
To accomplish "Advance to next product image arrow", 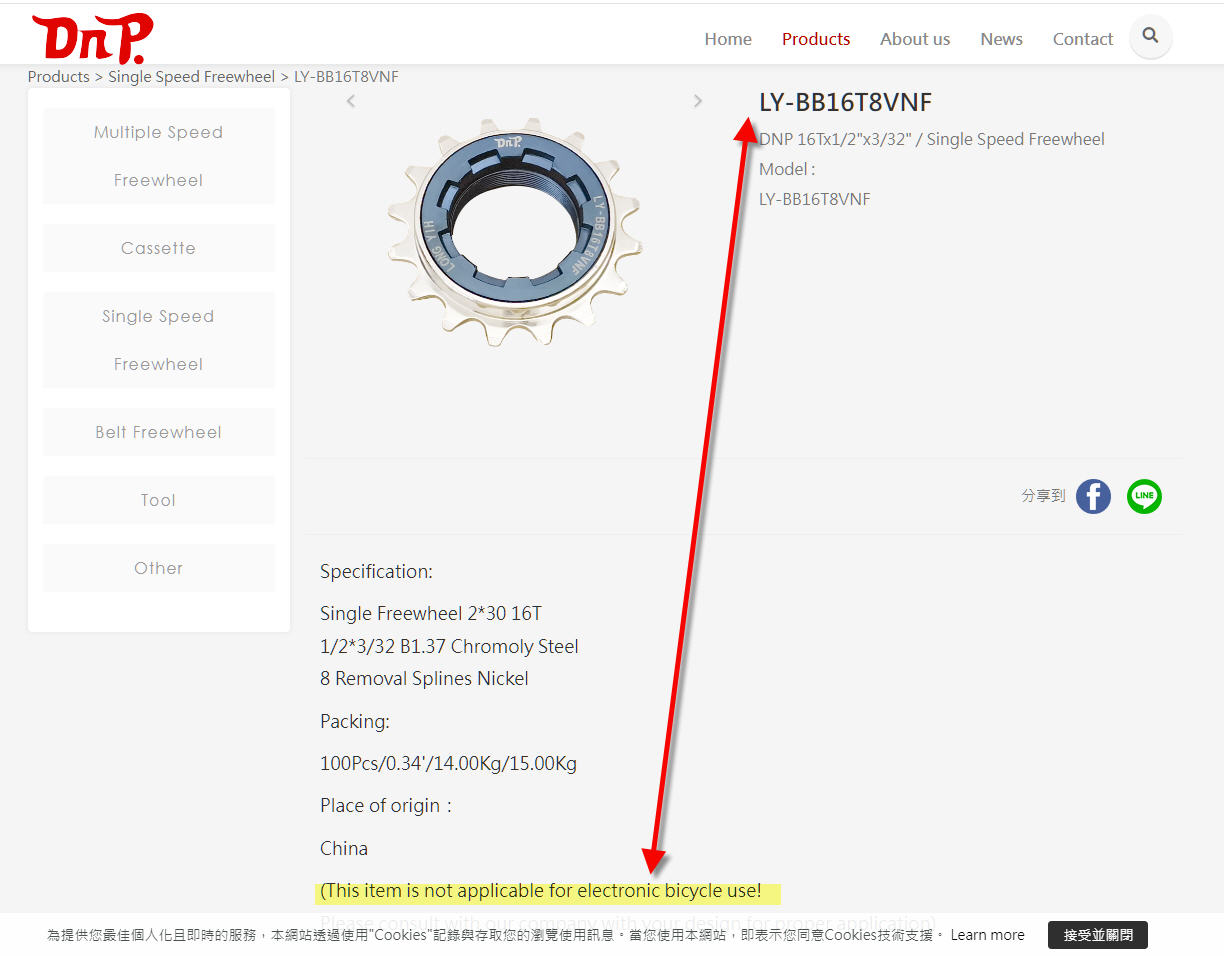I will tap(698, 101).
